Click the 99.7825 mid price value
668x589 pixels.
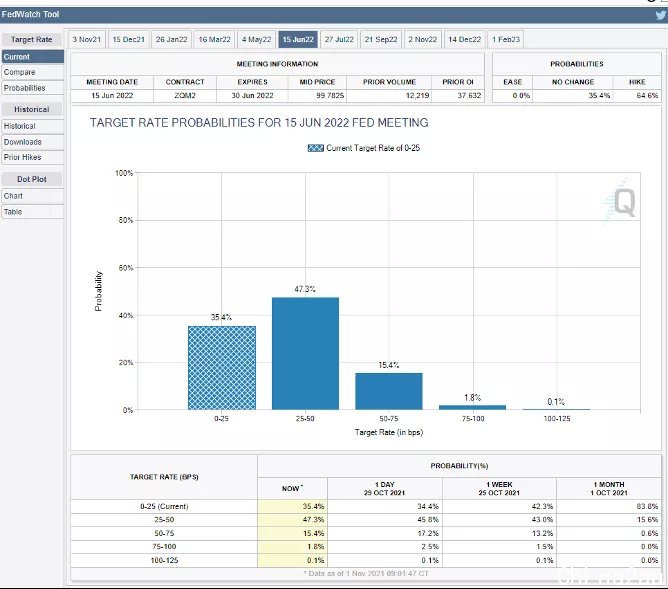point(330,95)
